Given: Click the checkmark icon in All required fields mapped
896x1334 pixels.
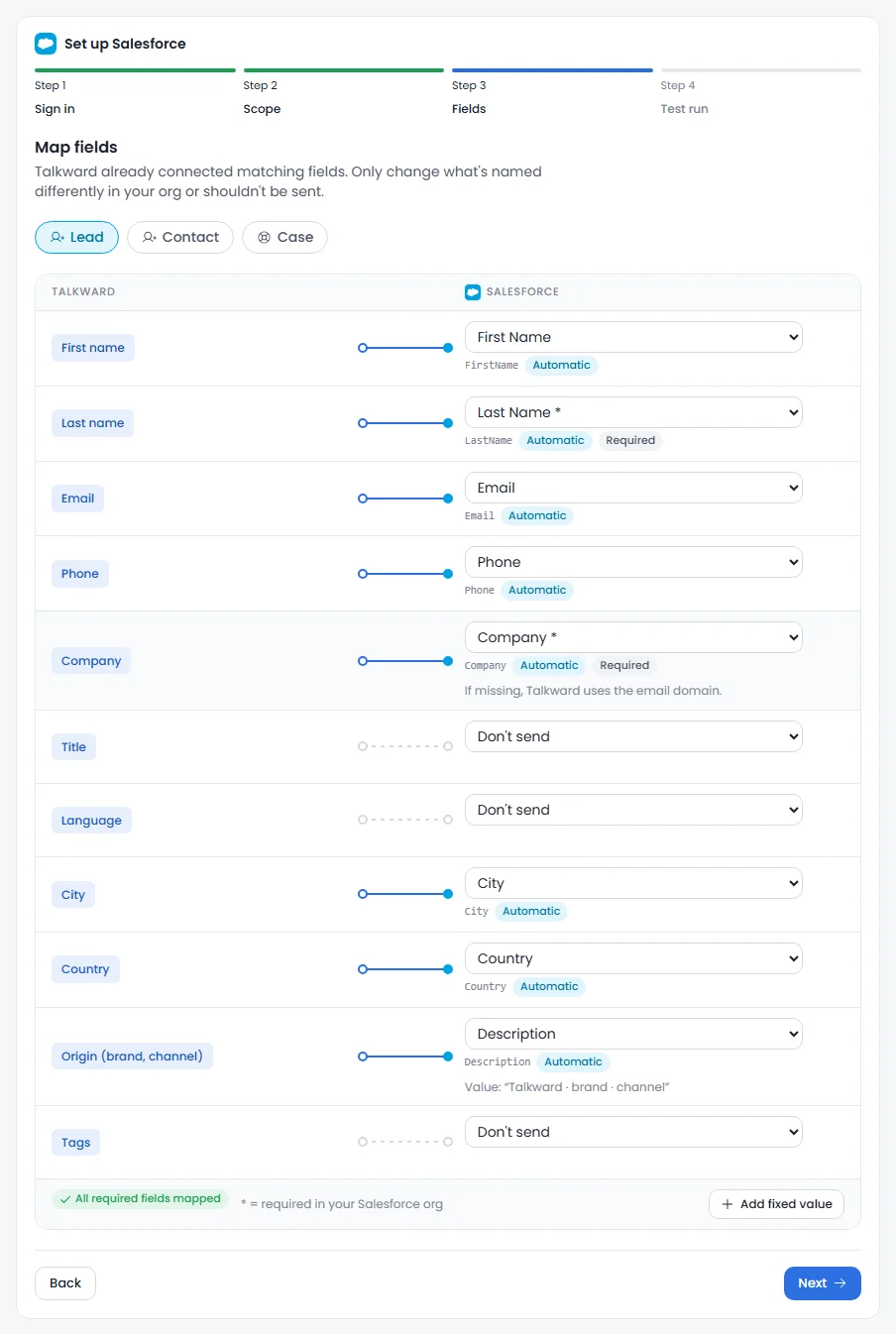Looking at the screenshot, I should tap(65, 1199).
